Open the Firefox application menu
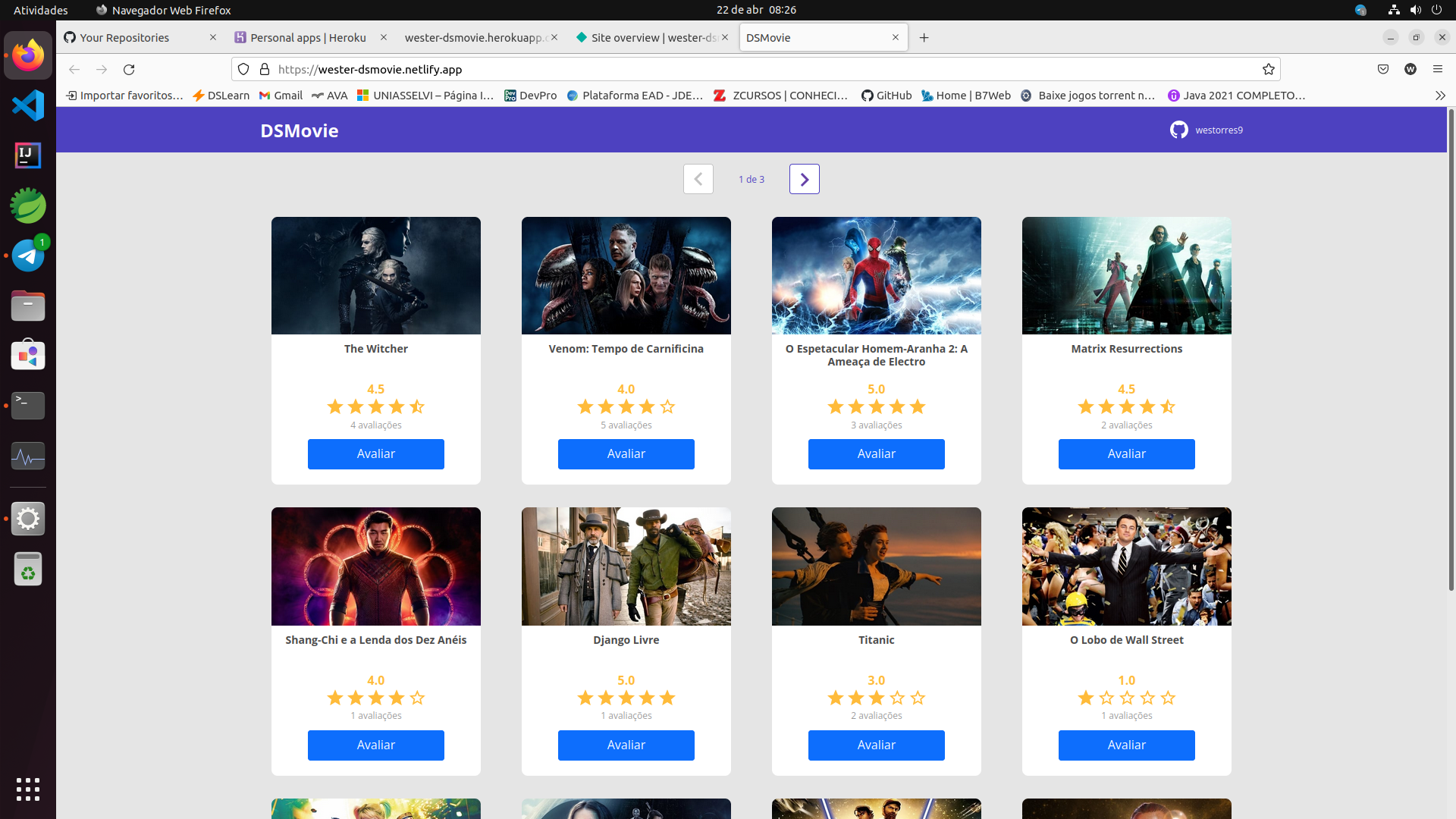The height and width of the screenshot is (819, 1456). (1438, 69)
